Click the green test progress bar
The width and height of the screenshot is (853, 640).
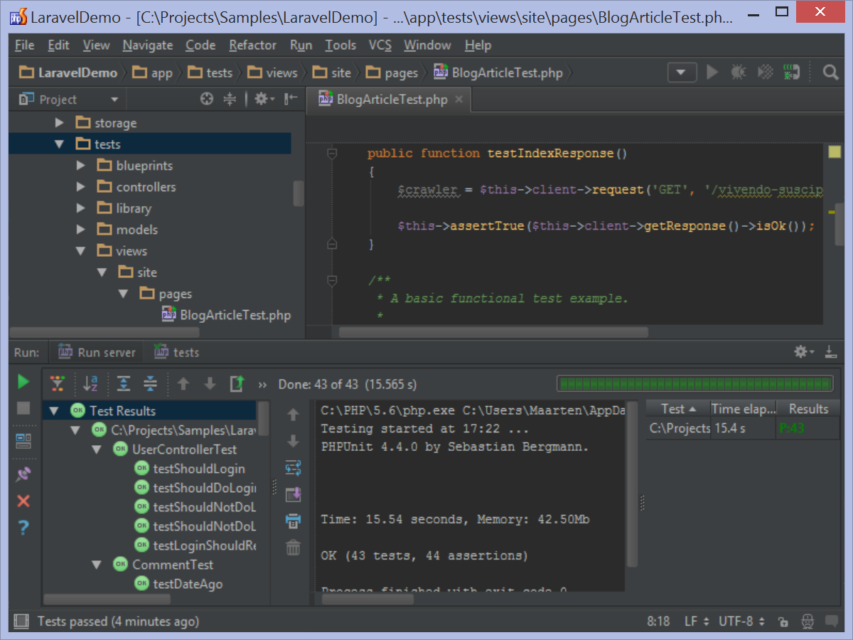[695, 383]
